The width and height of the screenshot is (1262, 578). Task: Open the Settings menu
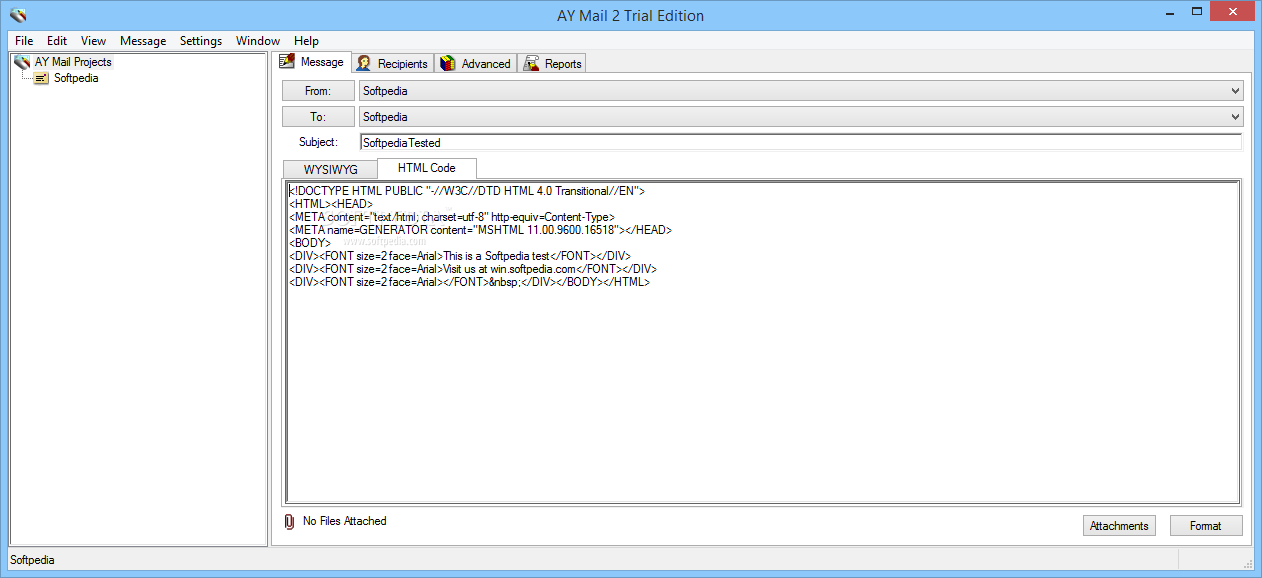coord(201,41)
